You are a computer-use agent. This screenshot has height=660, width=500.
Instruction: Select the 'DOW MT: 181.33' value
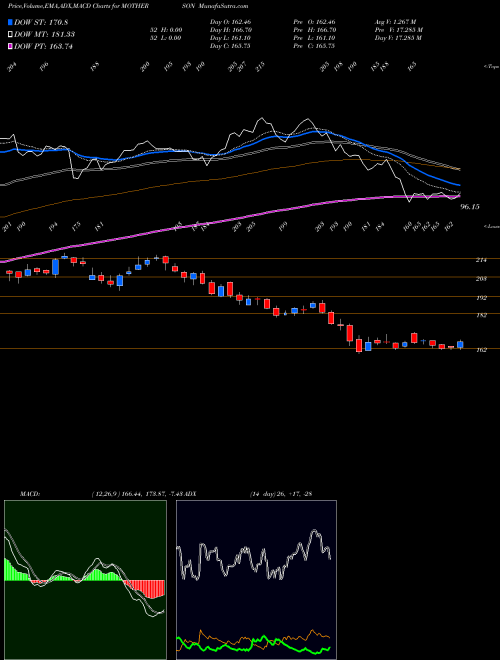45,35
